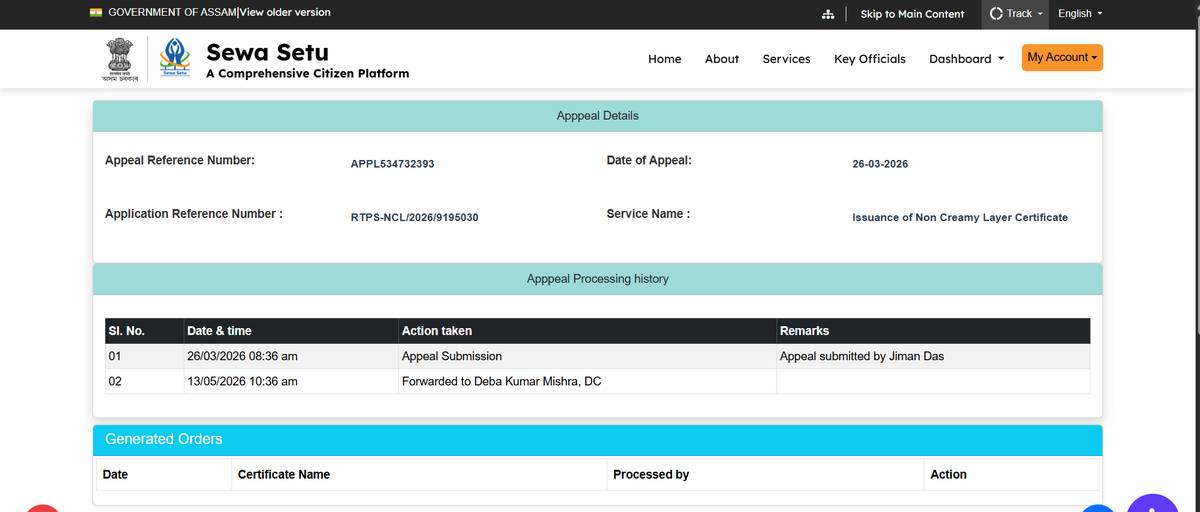Click timestamp 13/05/2026 10:36 am
1200x512 pixels.
tap(242, 382)
